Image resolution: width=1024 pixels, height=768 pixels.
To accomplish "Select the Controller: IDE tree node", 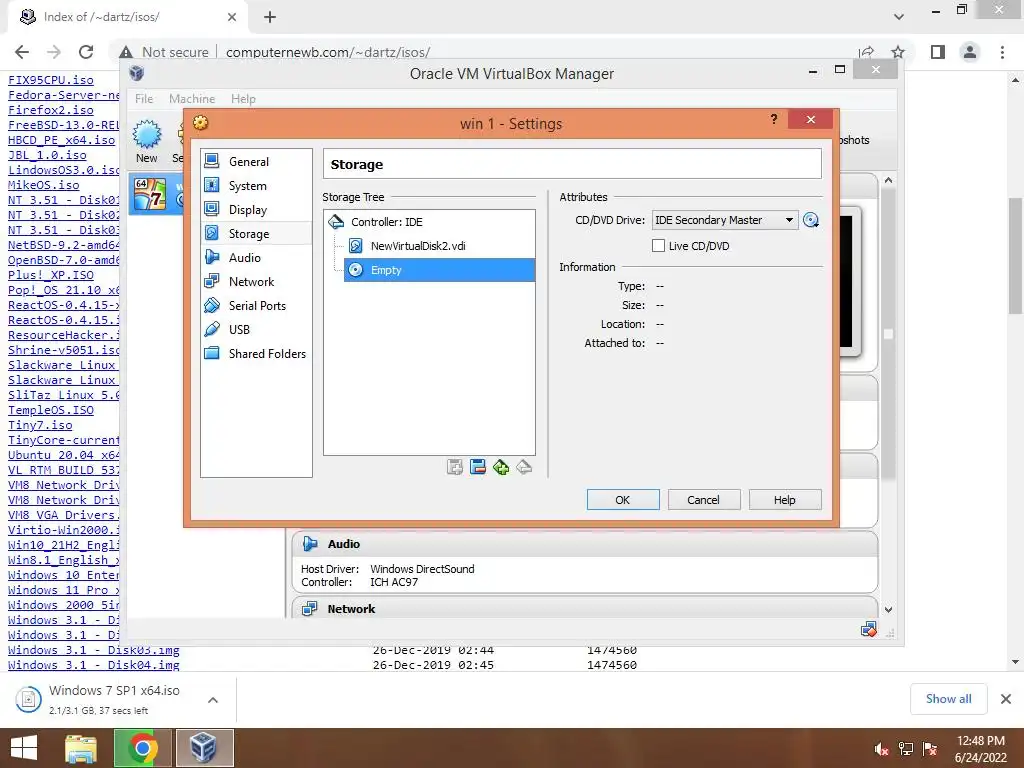I will pos(387,222).
